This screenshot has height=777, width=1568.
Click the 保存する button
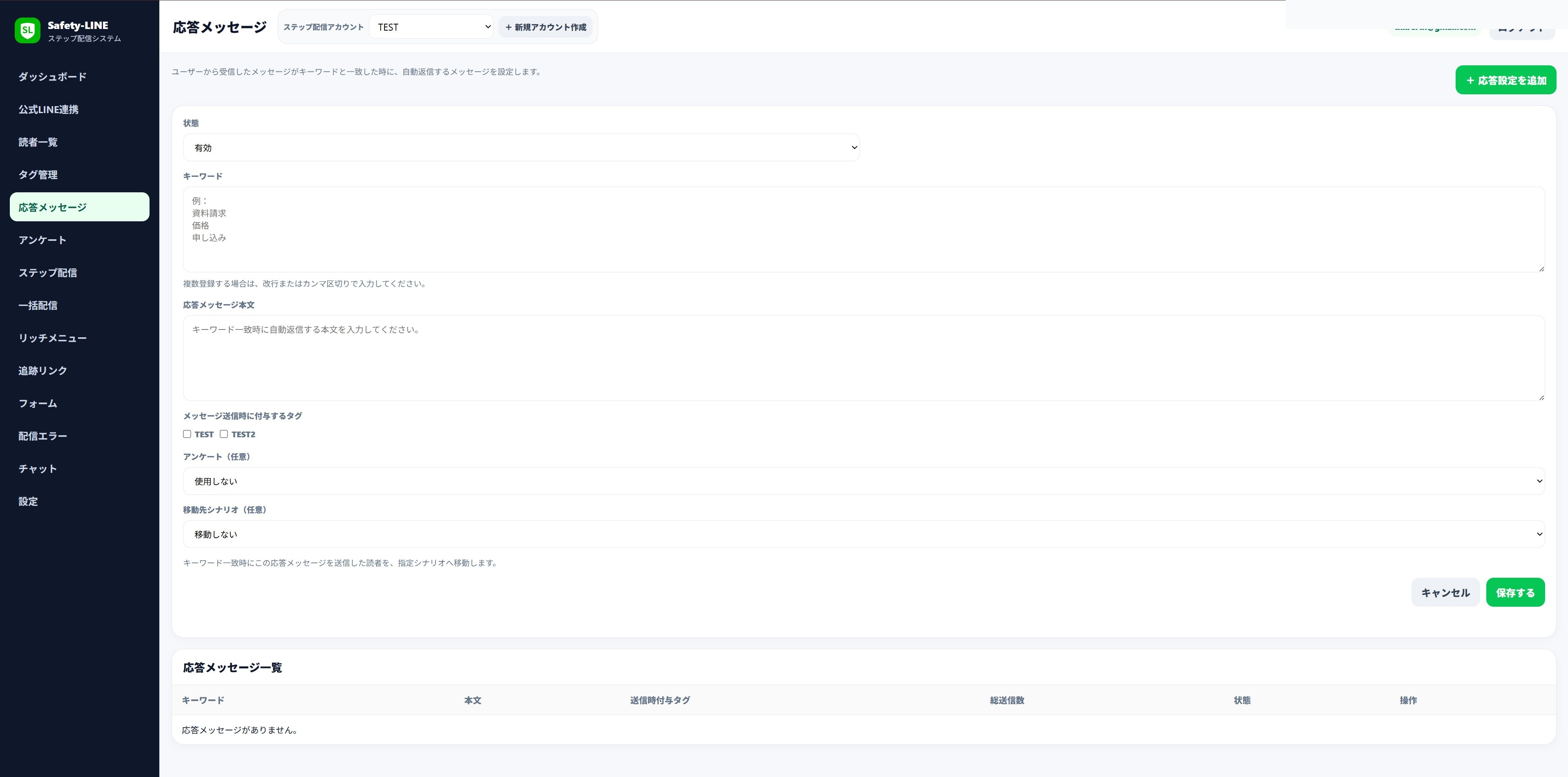1515,592
